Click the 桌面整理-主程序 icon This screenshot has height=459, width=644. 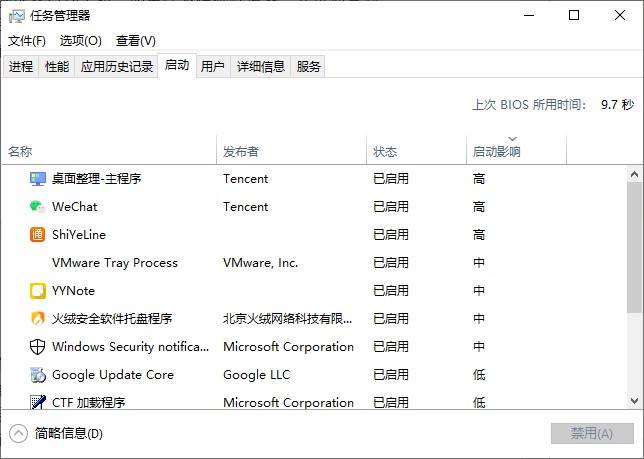pos(38,179)
